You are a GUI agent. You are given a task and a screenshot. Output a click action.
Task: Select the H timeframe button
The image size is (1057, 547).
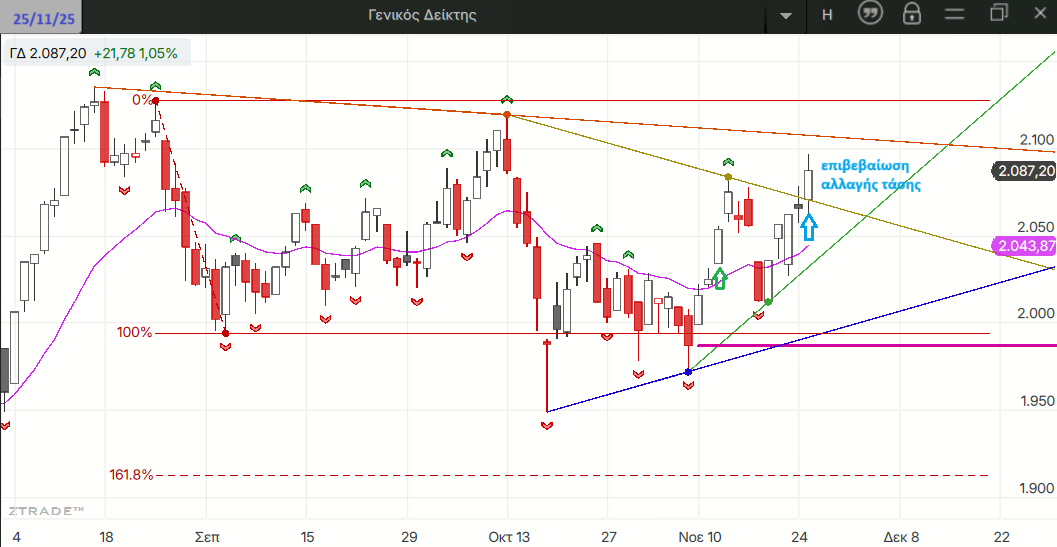(x=827, y=14)
